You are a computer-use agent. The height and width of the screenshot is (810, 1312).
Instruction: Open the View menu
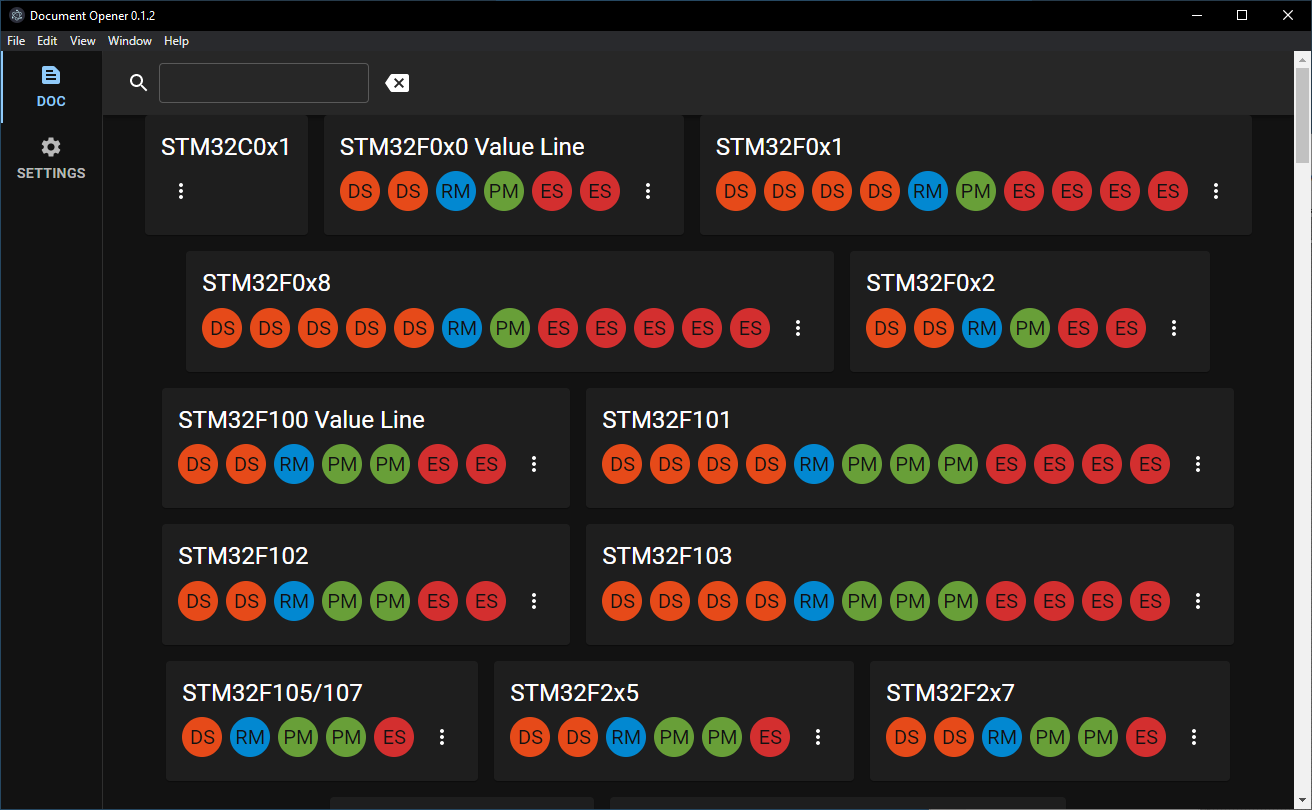pyautogui.click(x=82, y=41)
